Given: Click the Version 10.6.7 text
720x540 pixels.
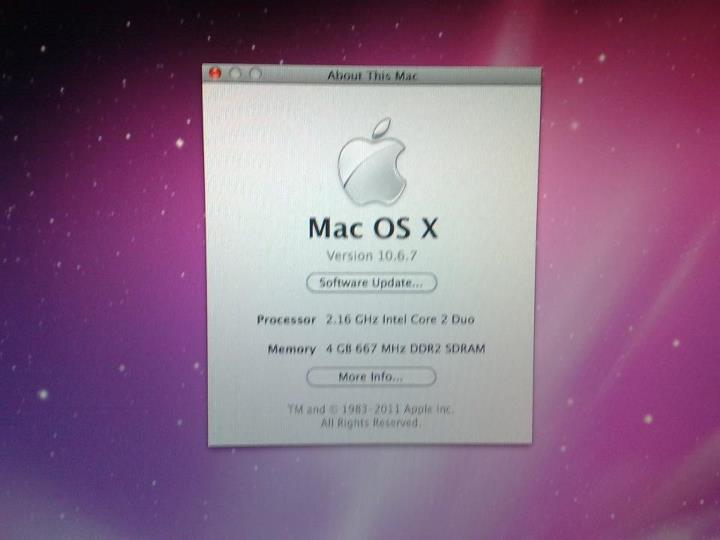Looking at the screenshot, I should pos(371,256).
